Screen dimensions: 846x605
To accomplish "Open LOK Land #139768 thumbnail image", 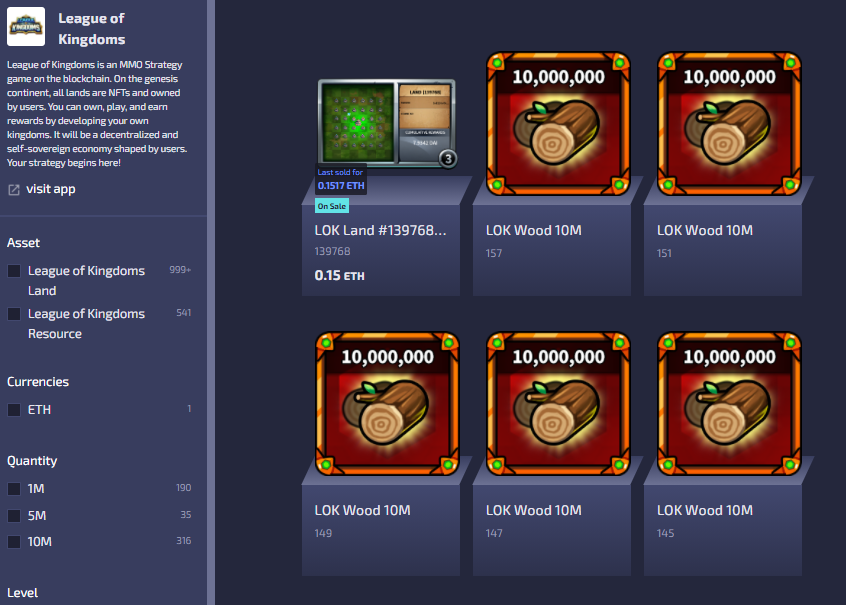I will (387, 123).
